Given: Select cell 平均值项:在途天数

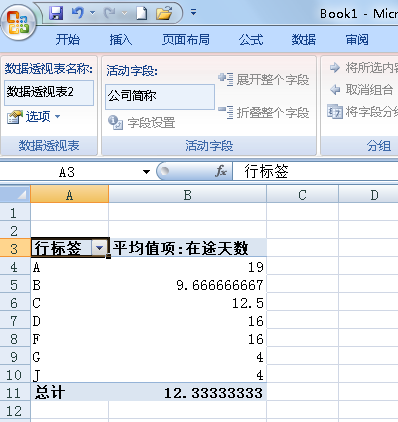Looking at the screenshot, I should tap(187, 248).
